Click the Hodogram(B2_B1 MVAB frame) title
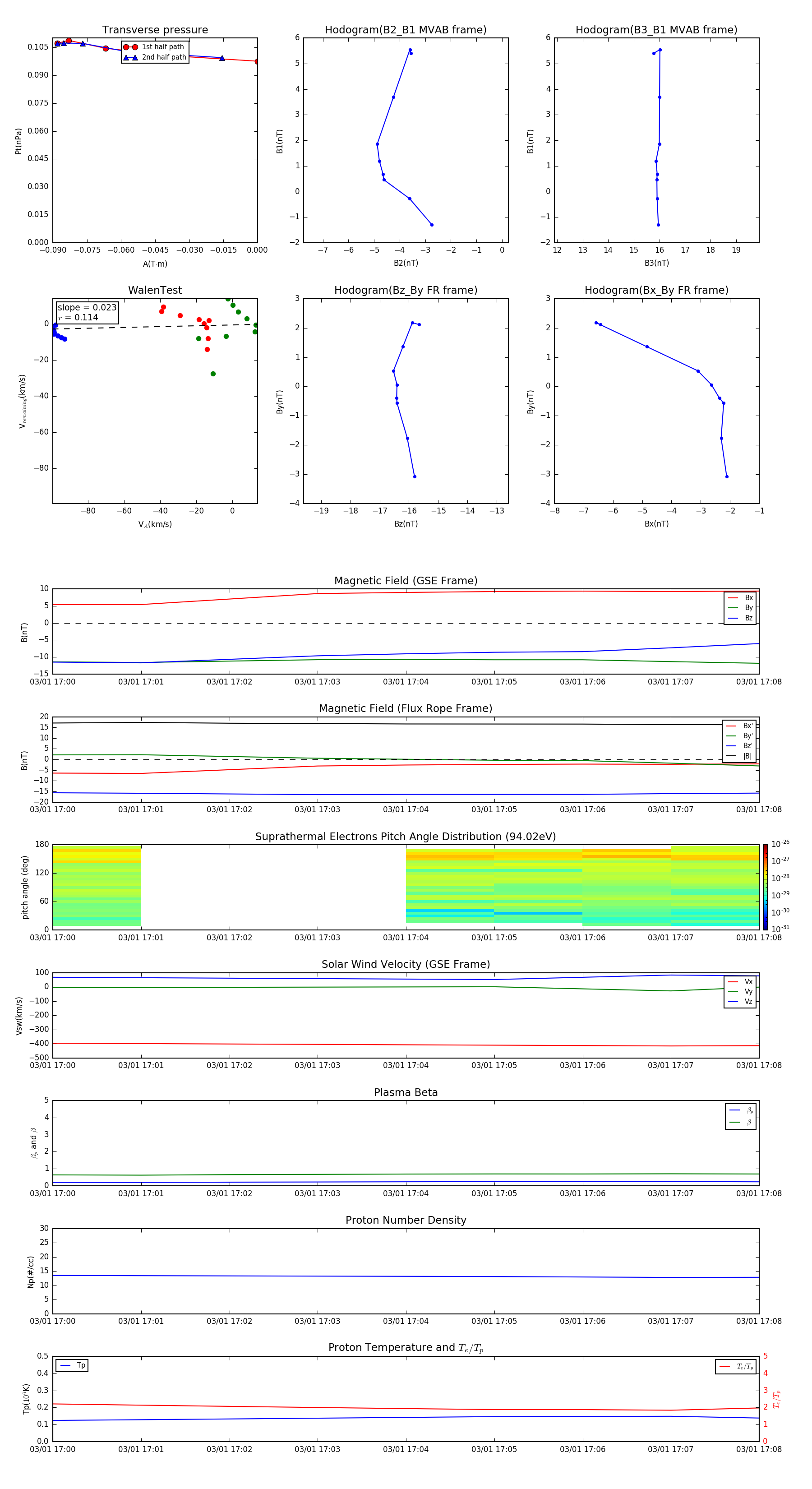The height and width of the screenshot is (1489, 812). [405, 30]
